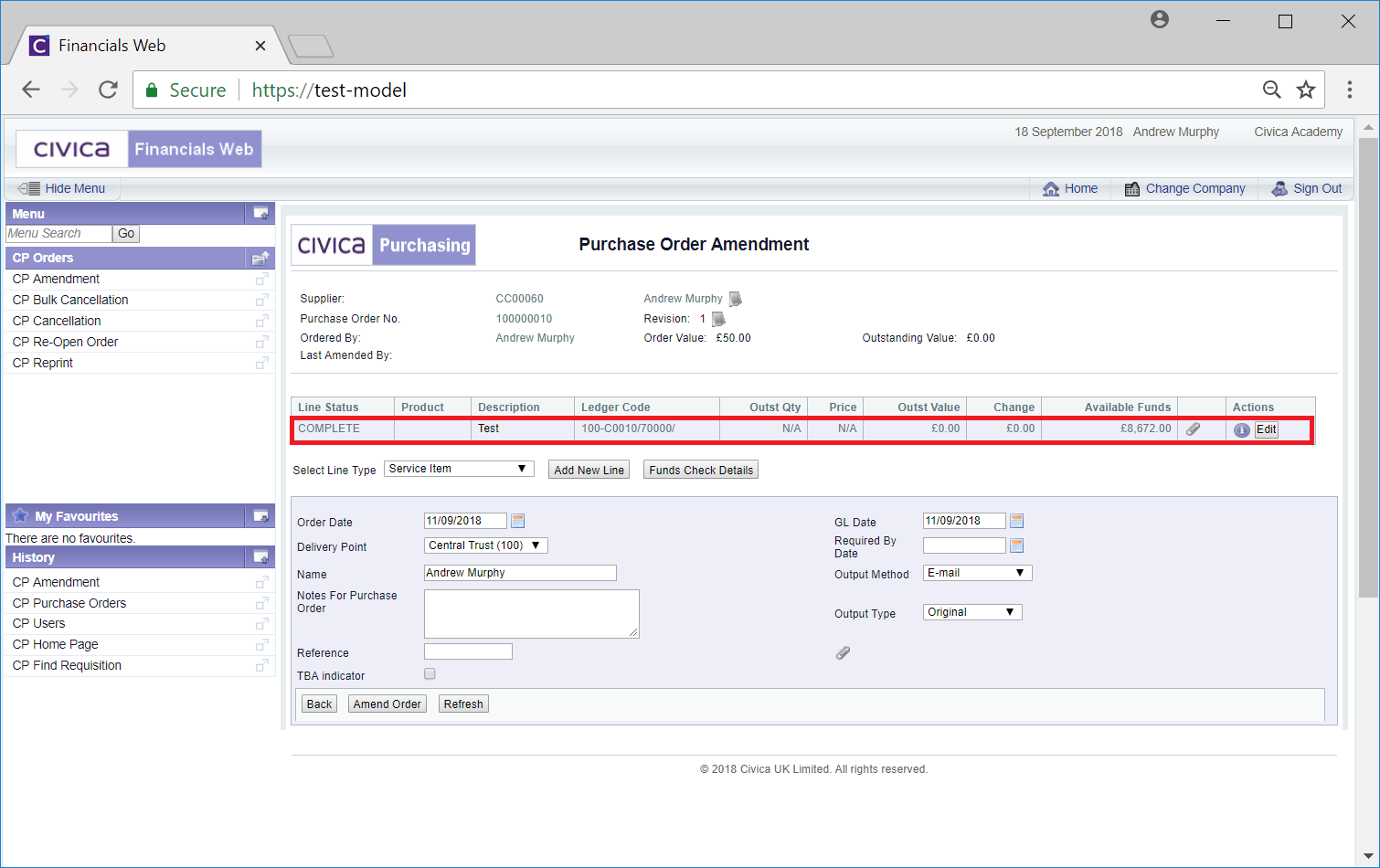Open CP Find Requisition from History

point(67,665)
